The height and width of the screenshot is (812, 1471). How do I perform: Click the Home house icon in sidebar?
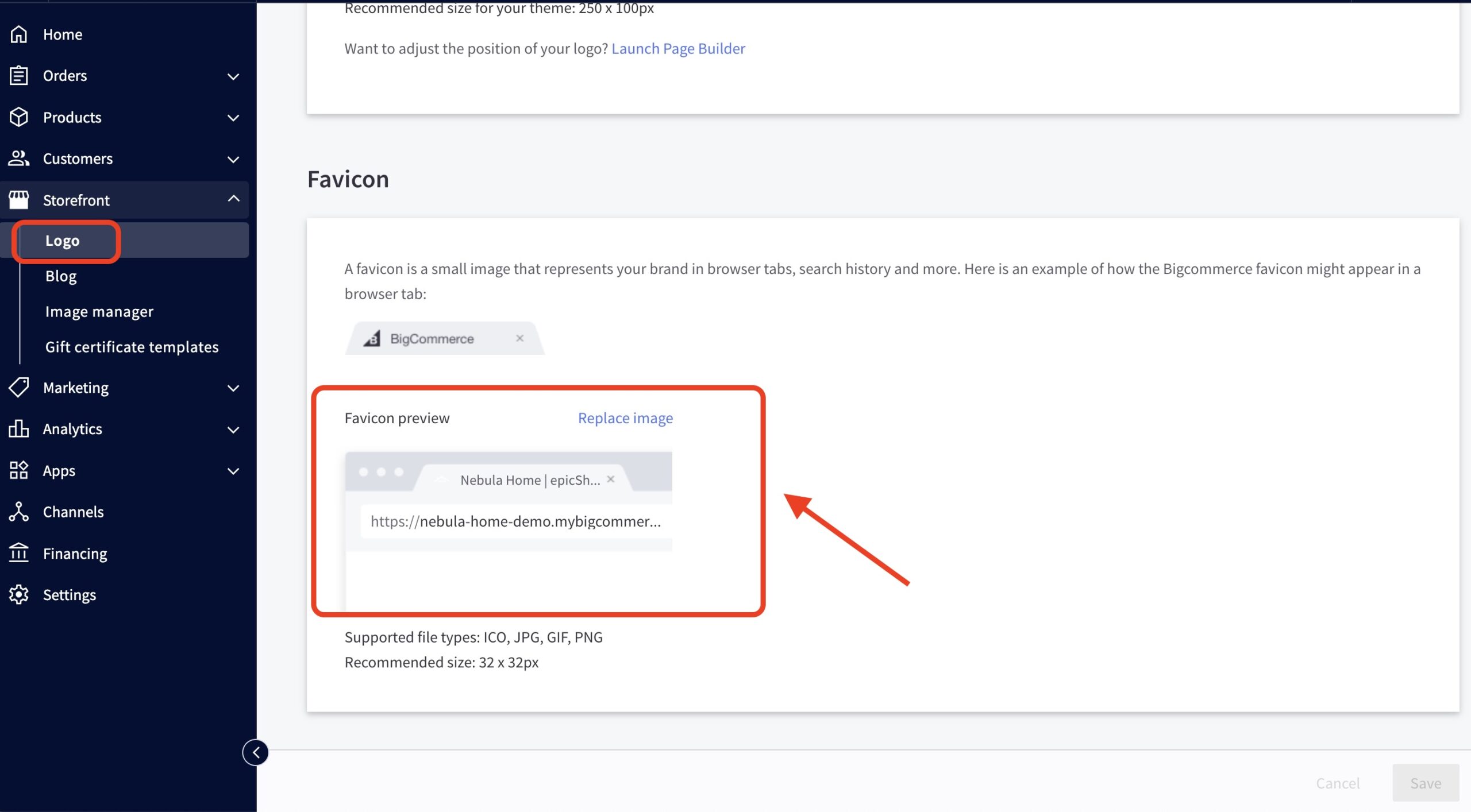coord(18,34)
